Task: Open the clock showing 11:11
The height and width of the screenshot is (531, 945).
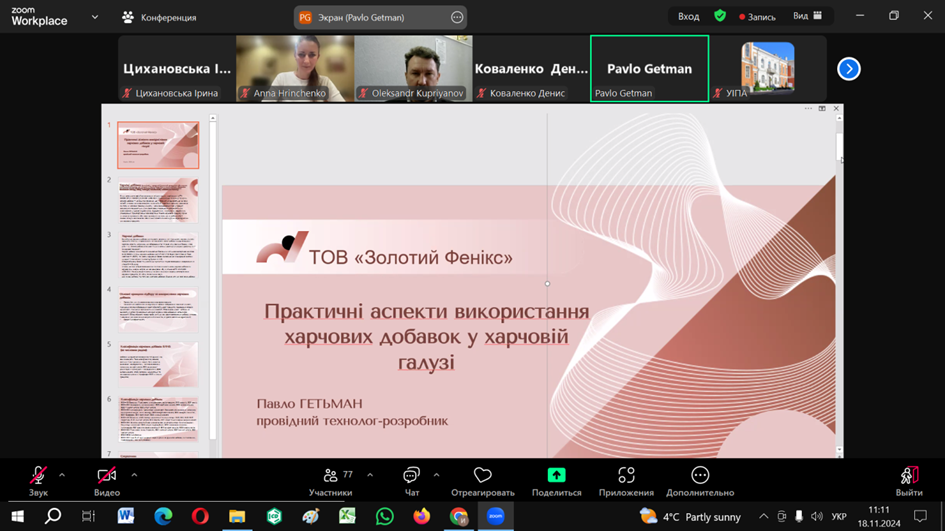Action: 879,517
